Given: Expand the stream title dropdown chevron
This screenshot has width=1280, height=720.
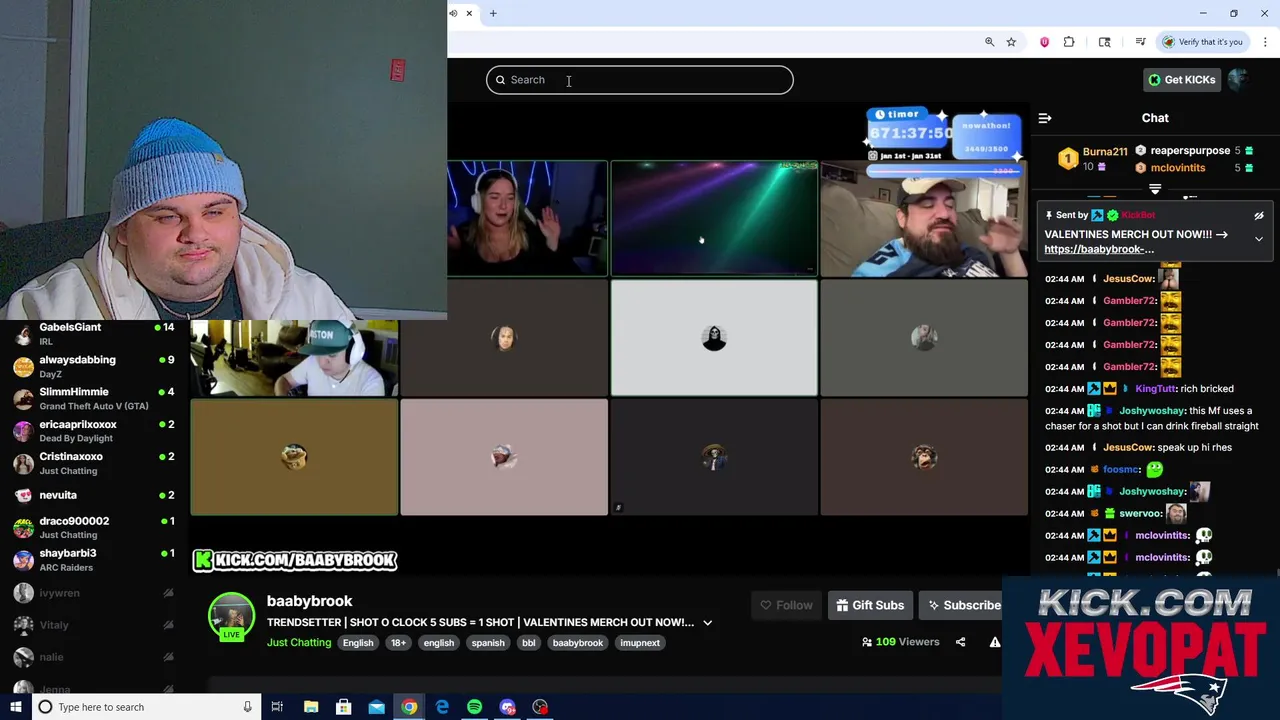Looking at the screenshot, I should [x=707, y=623].
